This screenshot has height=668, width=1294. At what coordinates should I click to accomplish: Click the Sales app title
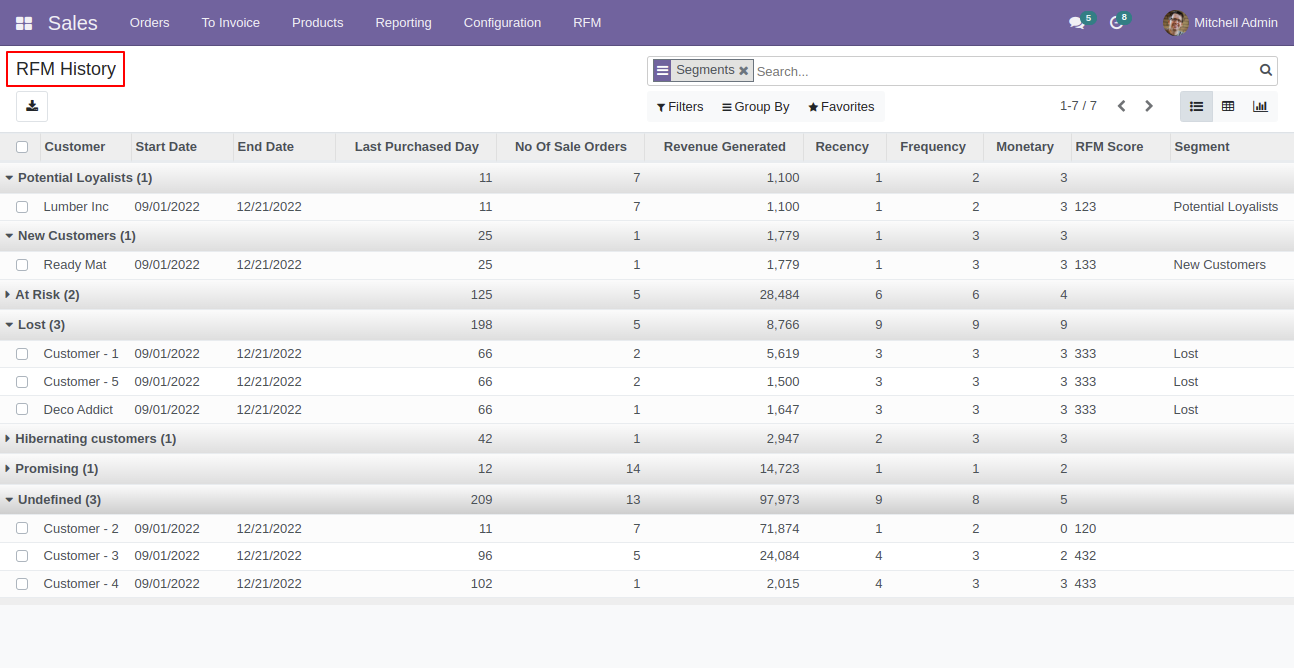[x=73, y=23]
